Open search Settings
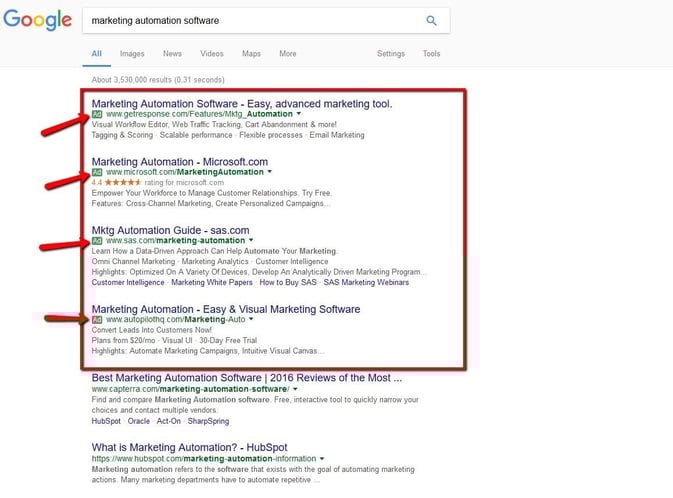The height and width of the screenshot is (498, 673). click(391, 54)
